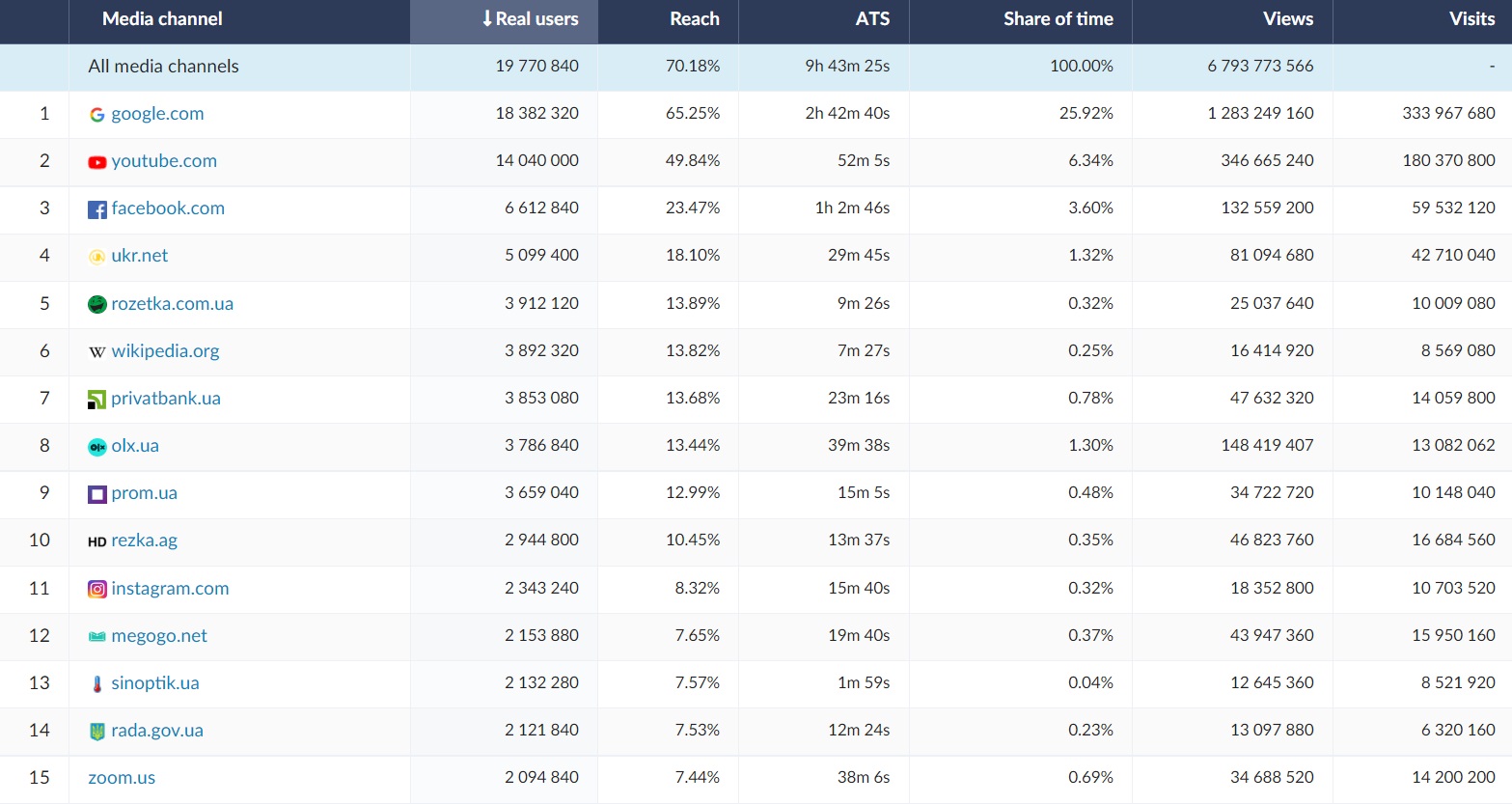
Task: Click the Facebook logo icon
Action: pyautogui.click(x=96, y=209)
